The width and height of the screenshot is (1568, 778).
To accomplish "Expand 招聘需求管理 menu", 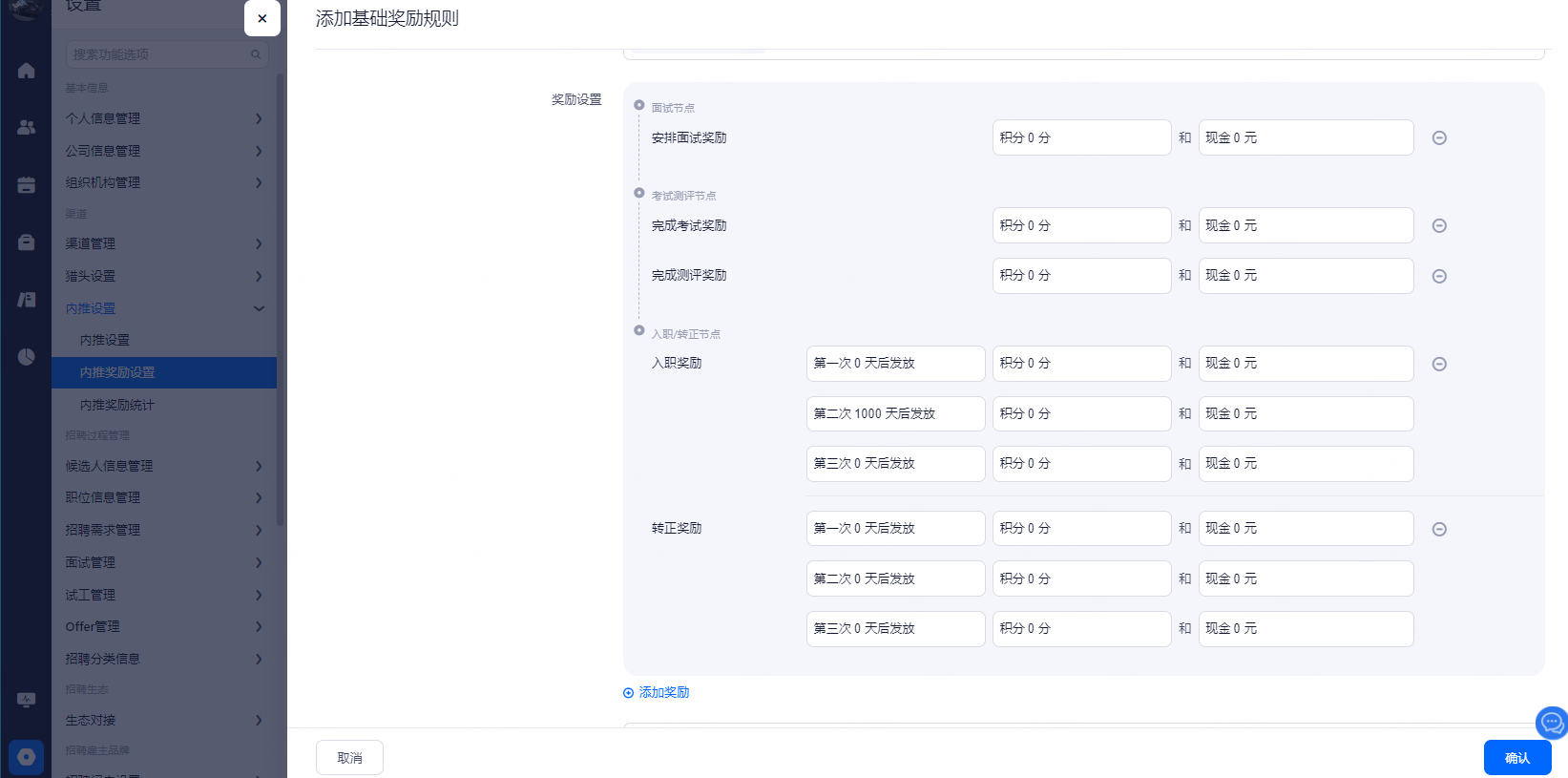I will pyautogui.click(x=165, y=530).
